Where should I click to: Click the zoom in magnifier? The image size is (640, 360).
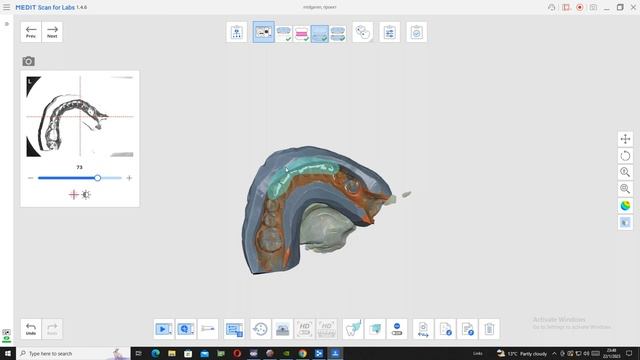tap(625, 172)
